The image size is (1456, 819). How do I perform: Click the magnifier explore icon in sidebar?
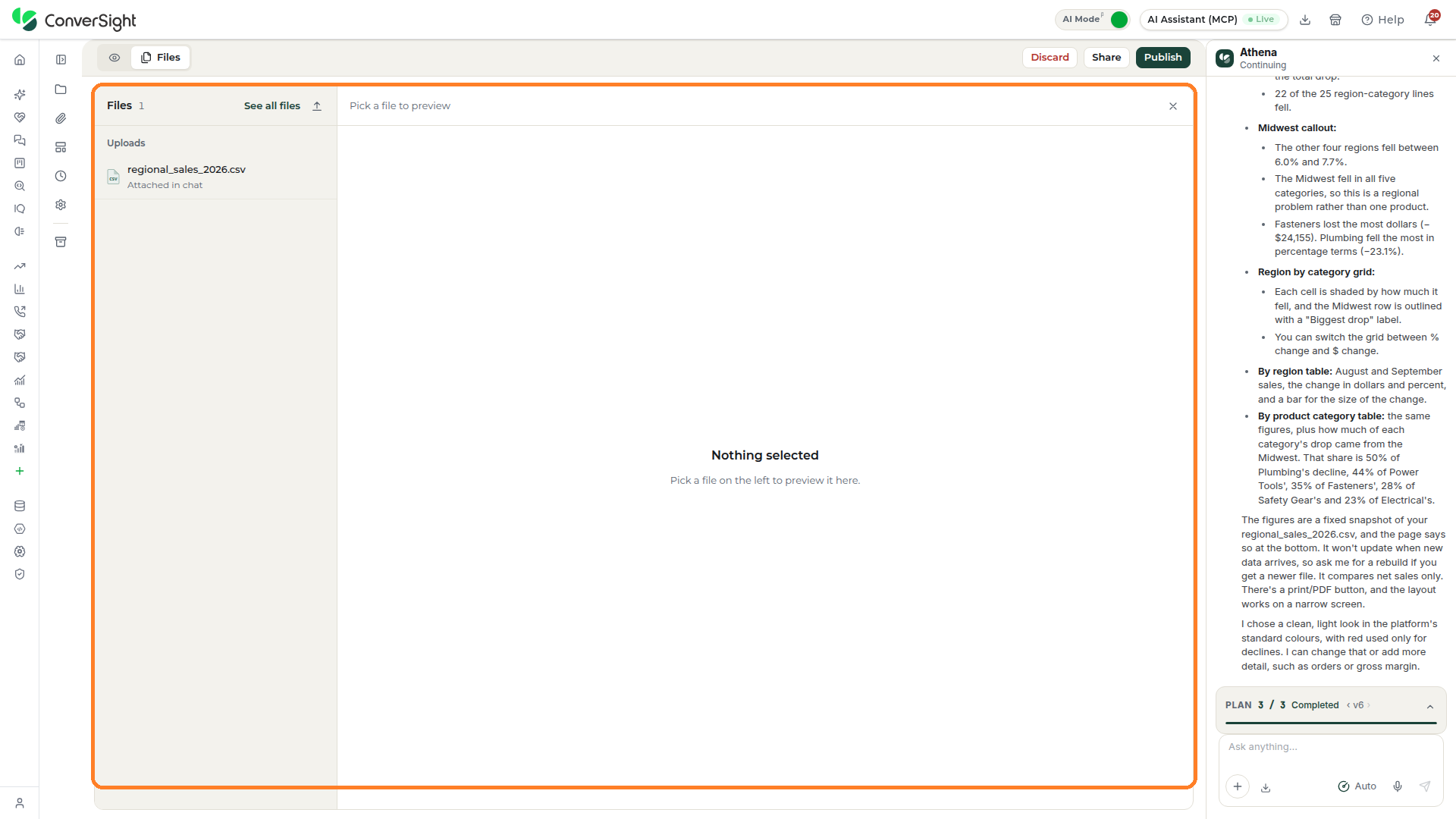point(20,186)
